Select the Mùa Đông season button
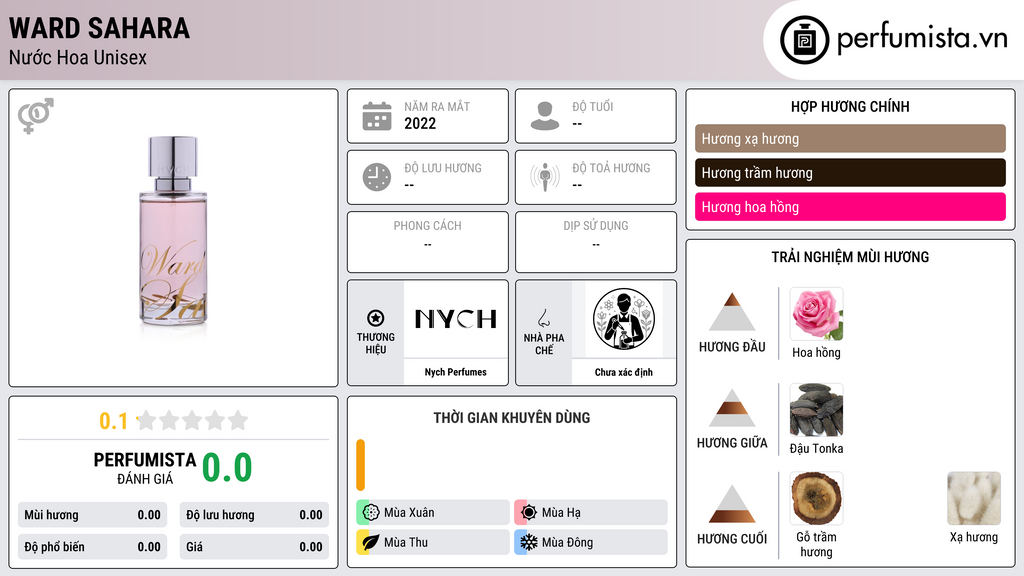1024x576 pixels. point(590,542)
